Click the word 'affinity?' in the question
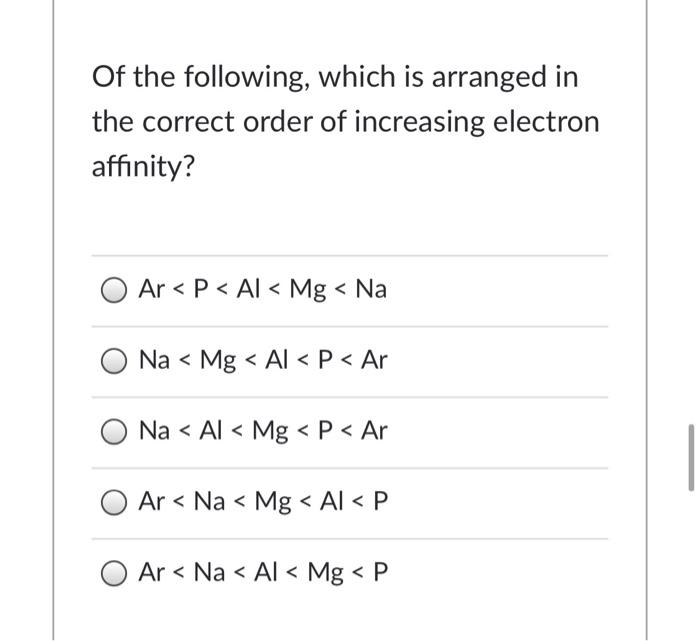Image resolution: width=700 pixels, height=641 pixels. 143,167
